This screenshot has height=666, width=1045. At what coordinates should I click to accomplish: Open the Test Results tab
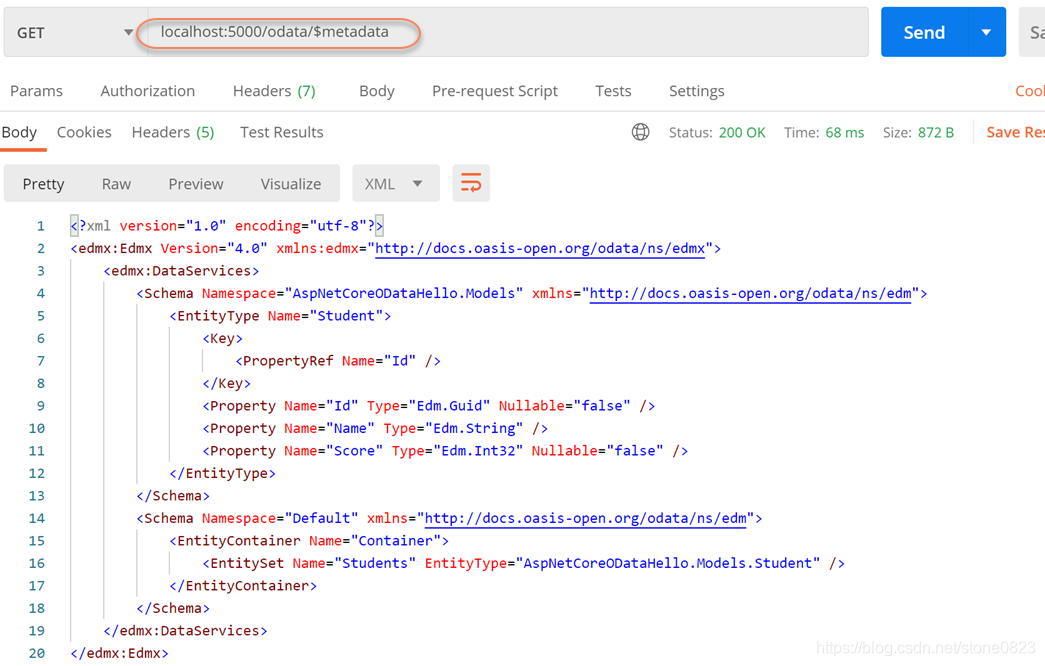(x=282, y=132)
